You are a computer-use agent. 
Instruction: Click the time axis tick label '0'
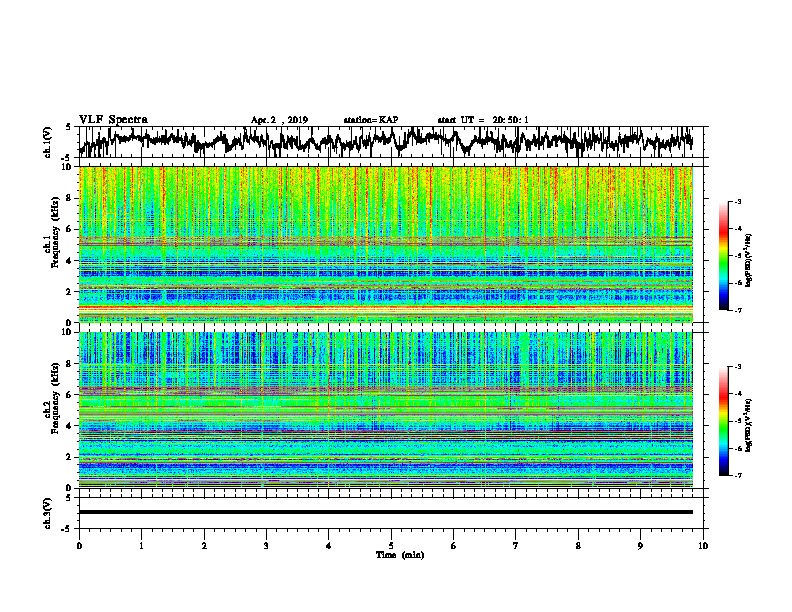[79, 546]
